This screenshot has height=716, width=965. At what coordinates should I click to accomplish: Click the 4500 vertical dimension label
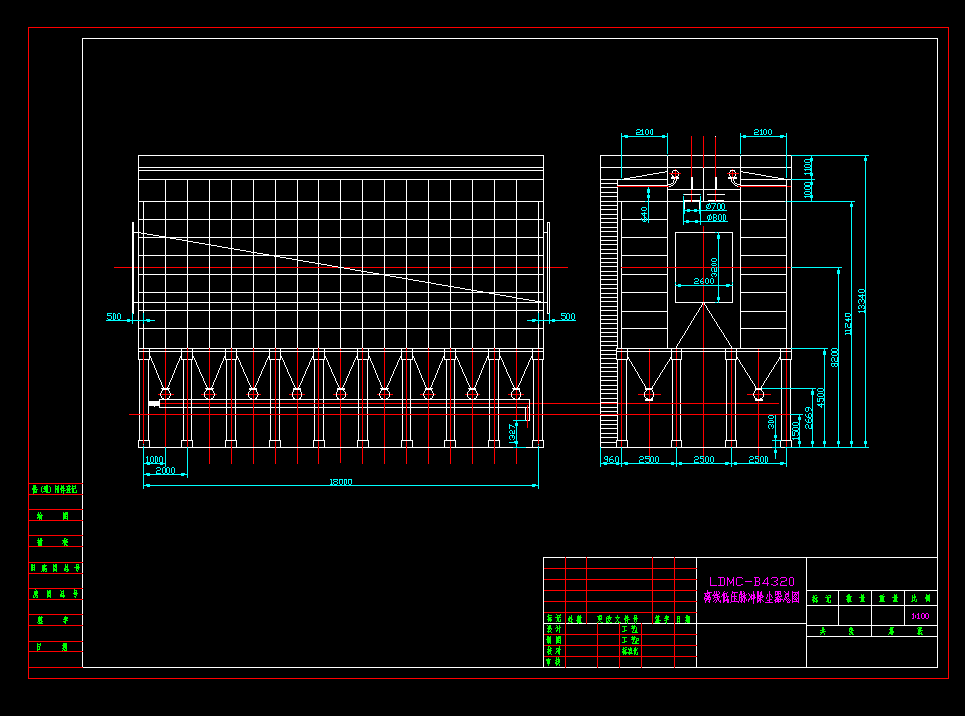coord(821,397)
